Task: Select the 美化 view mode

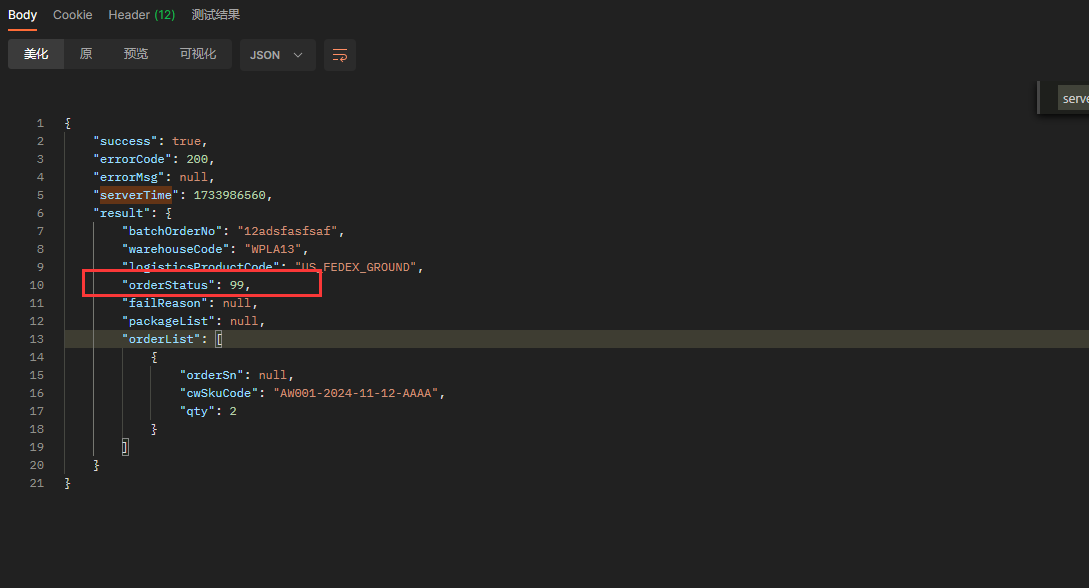Action: tap(36, 54)
